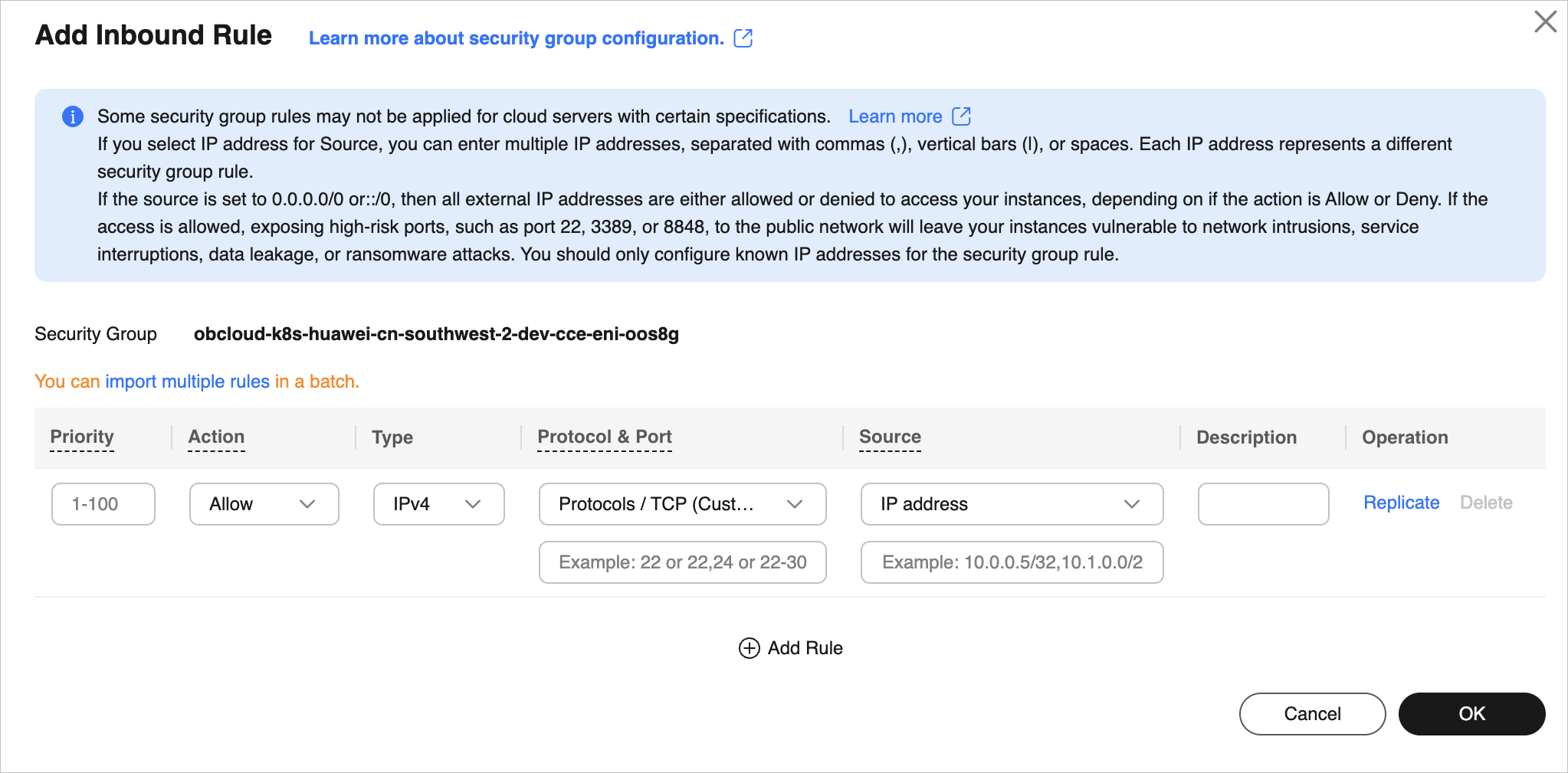This screenshot has width=1568, height=773.
Task: Click the import multiple rules link
Action: coord(188,381)
